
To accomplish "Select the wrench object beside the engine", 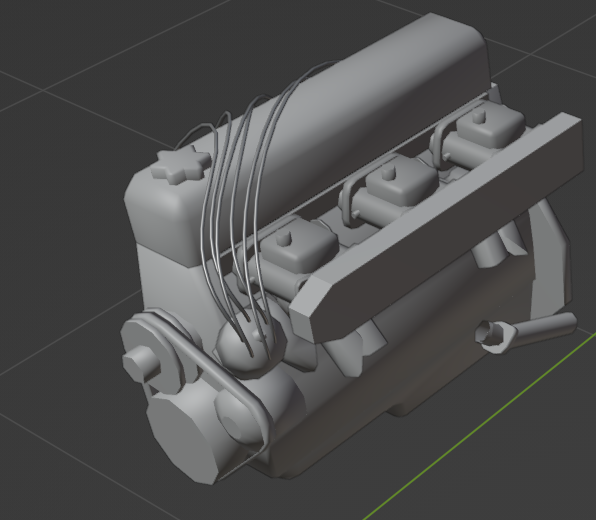I will pos(526,332).
